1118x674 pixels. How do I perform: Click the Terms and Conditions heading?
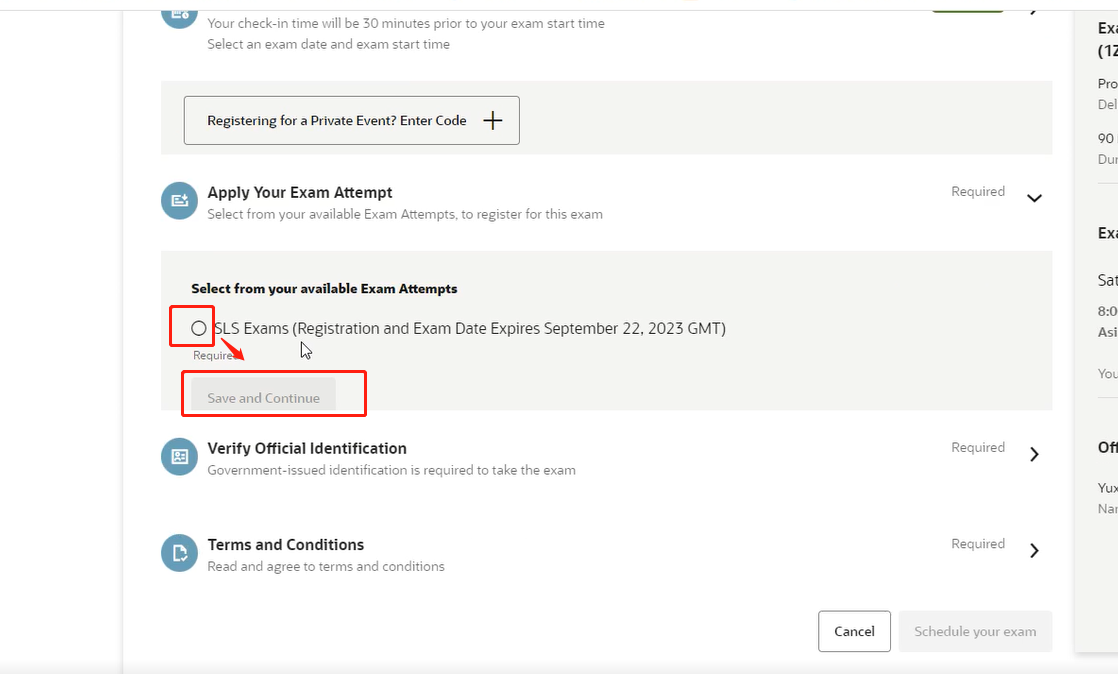[x=286, y=544]
